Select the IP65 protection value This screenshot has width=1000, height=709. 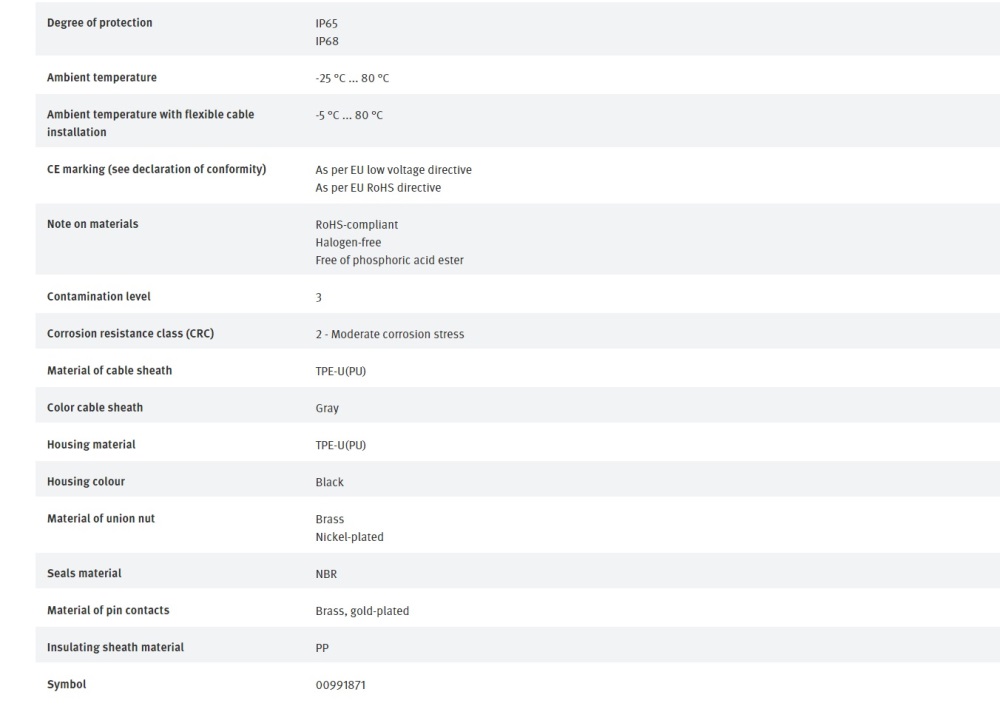pyautogui.click(x=327, y=23)
